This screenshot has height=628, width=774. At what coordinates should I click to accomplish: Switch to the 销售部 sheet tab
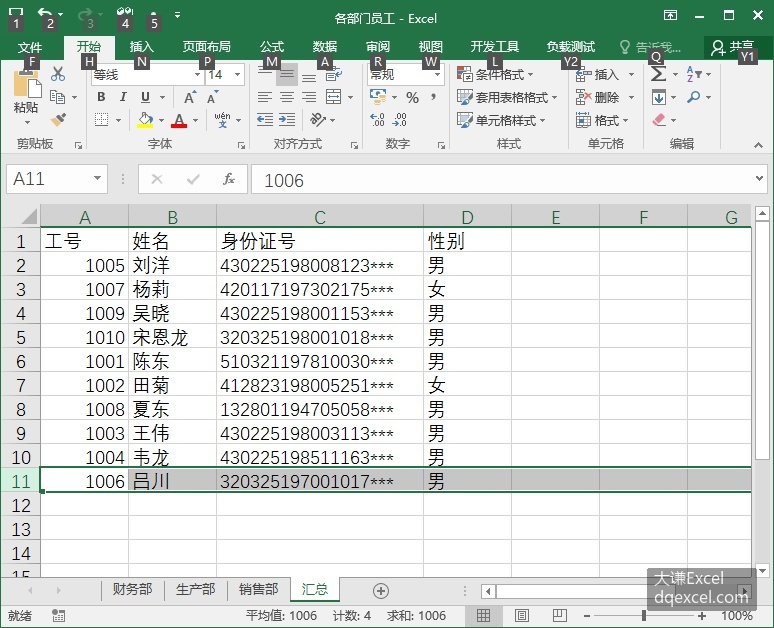click(x=259, y=589)
